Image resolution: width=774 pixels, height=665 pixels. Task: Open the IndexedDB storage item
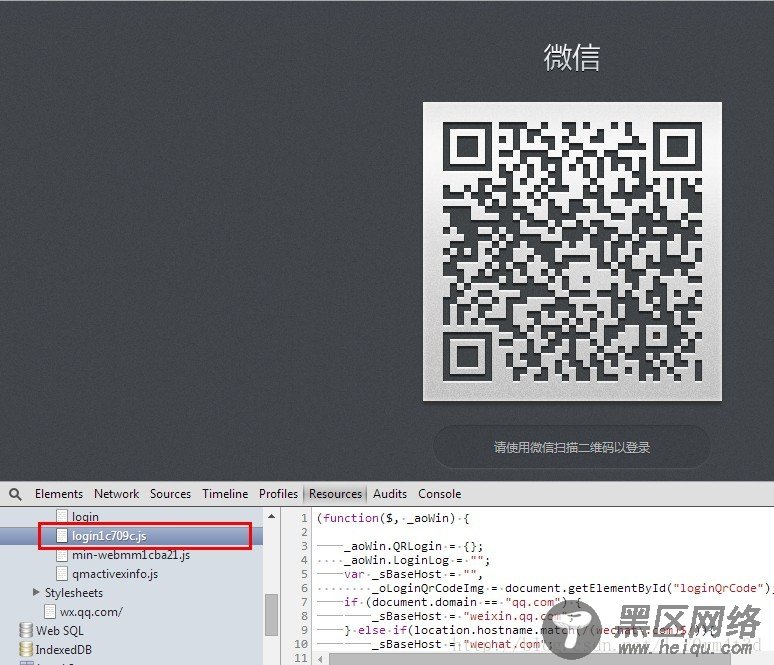(x=64, y=650)
